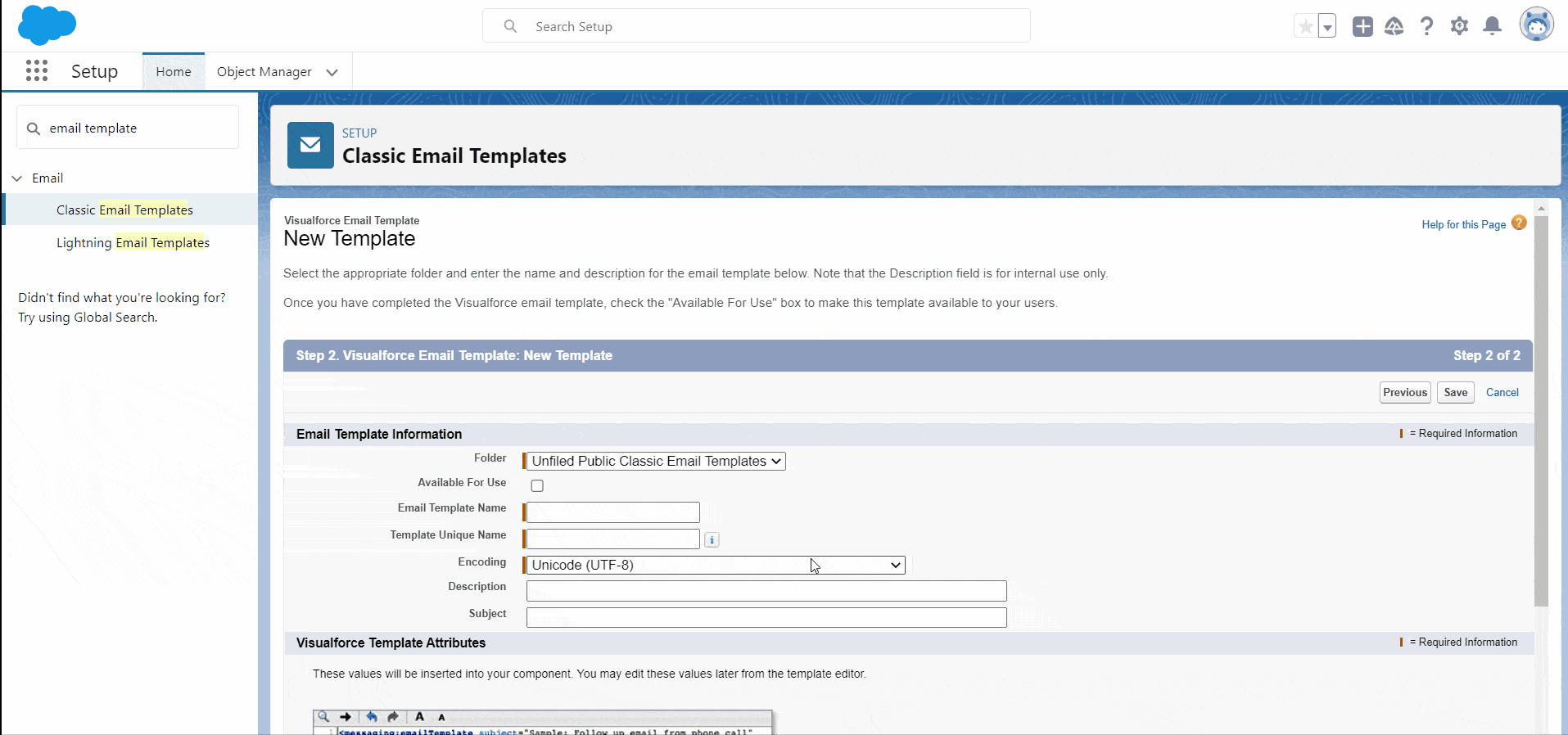Click the Template Unique Name field
The image size is (1568, 735).
coord(613,539)
